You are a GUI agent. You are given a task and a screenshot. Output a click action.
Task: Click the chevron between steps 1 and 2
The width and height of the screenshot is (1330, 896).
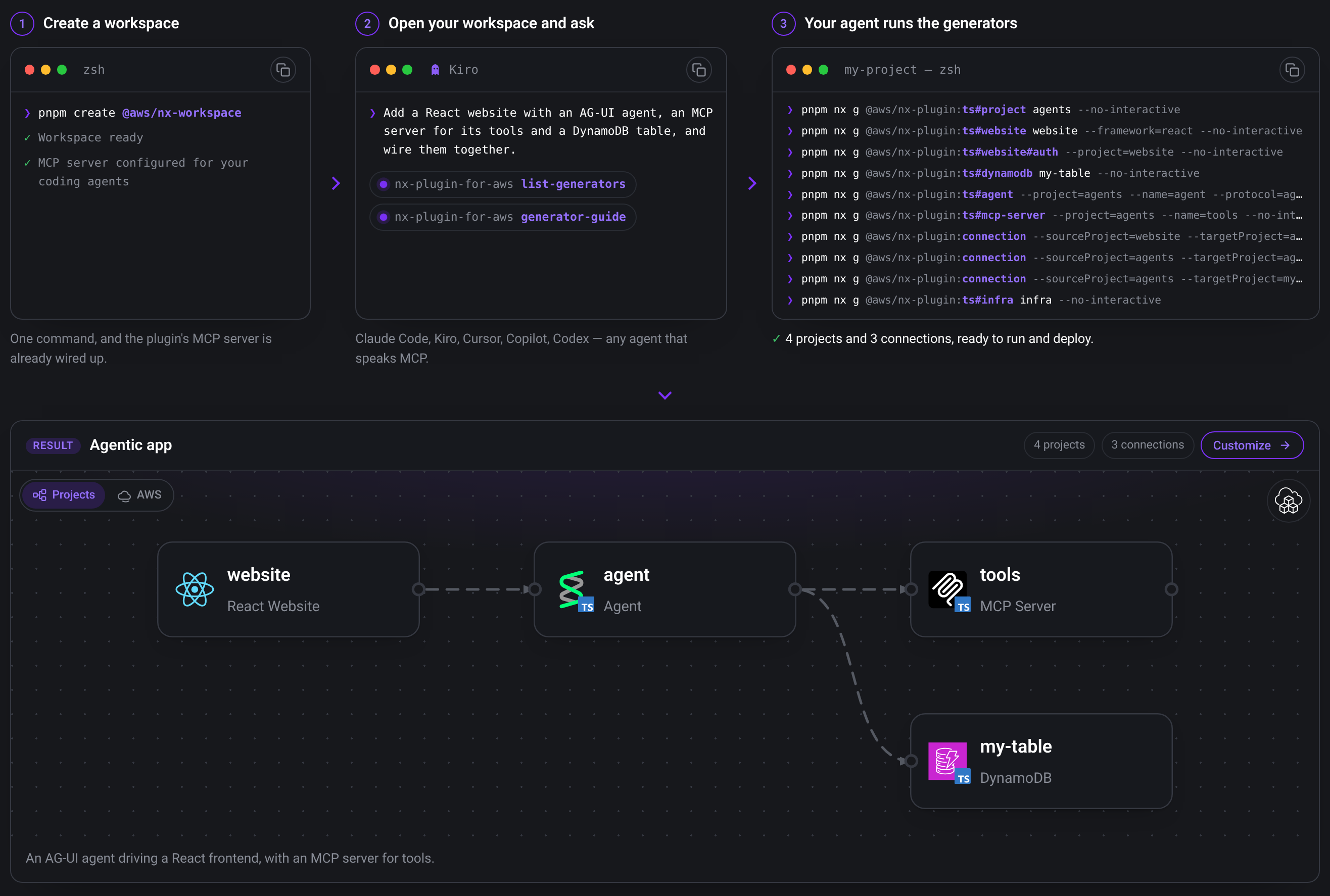click(336, 183)
